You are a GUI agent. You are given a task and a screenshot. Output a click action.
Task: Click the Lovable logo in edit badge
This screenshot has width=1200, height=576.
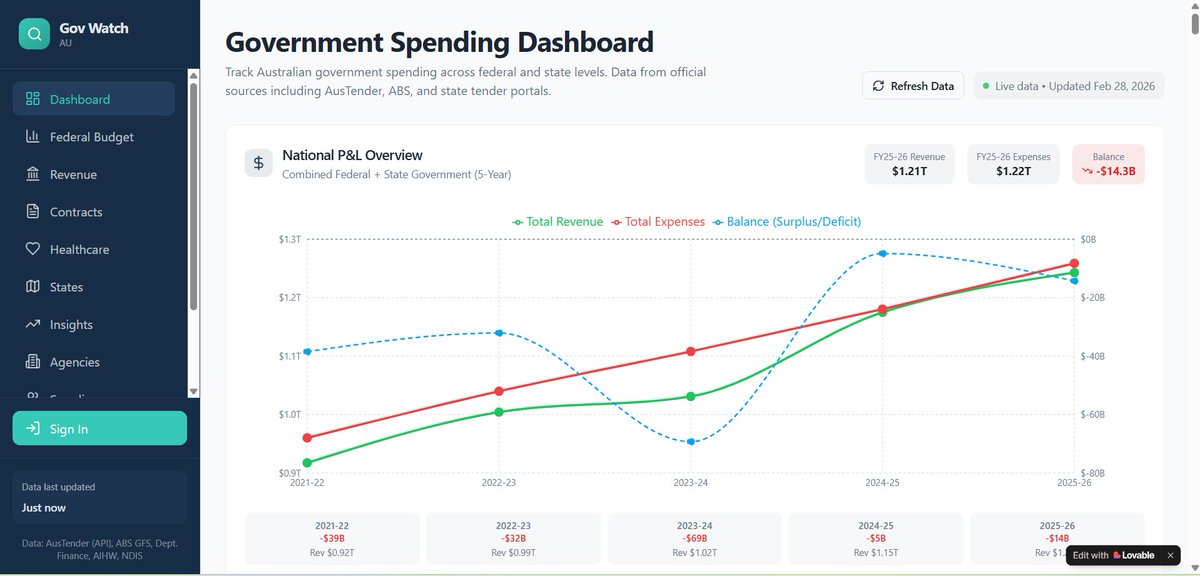pyautogui.click(x=1132, y=555)
